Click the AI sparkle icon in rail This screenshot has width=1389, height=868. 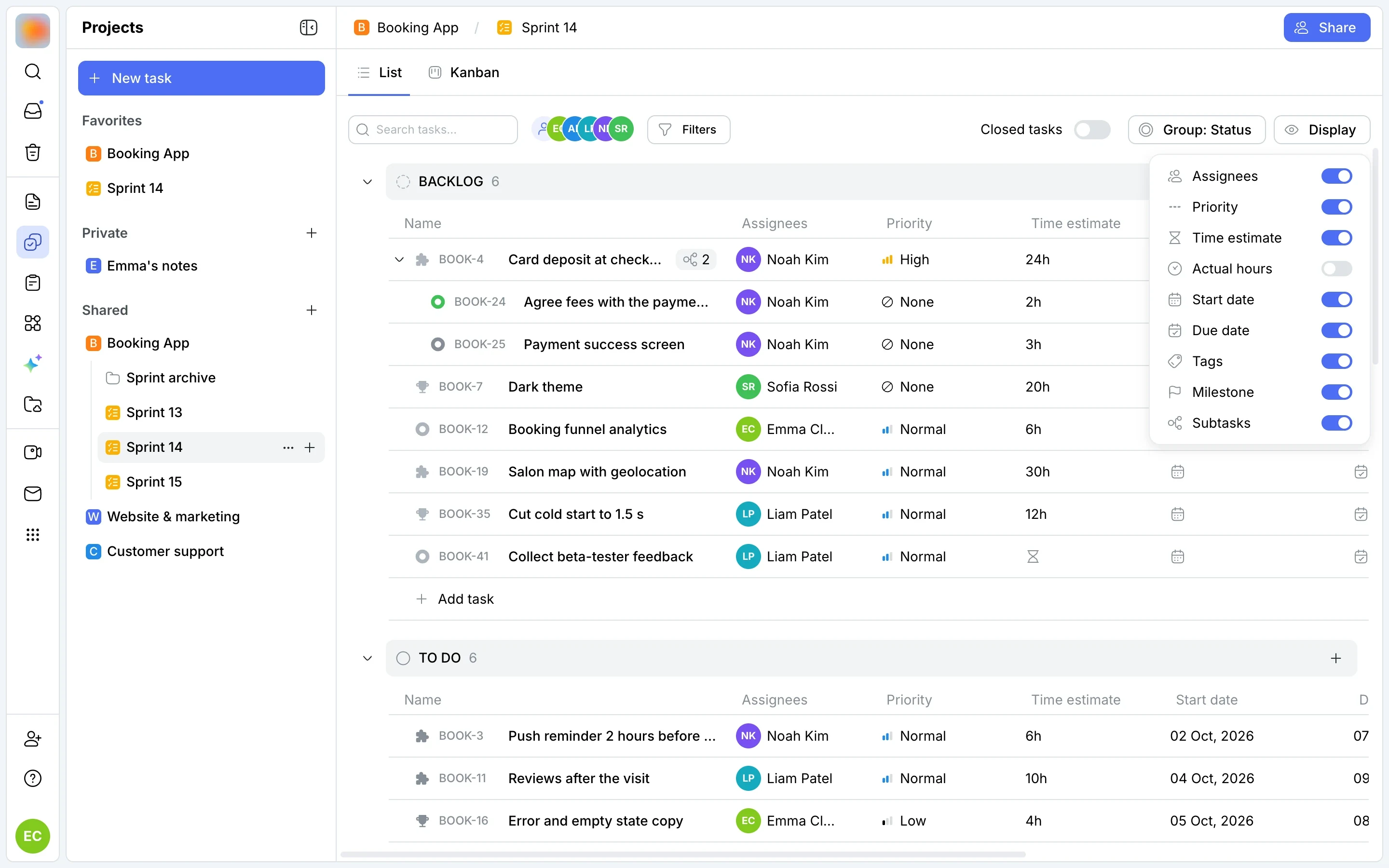point(33,364)
